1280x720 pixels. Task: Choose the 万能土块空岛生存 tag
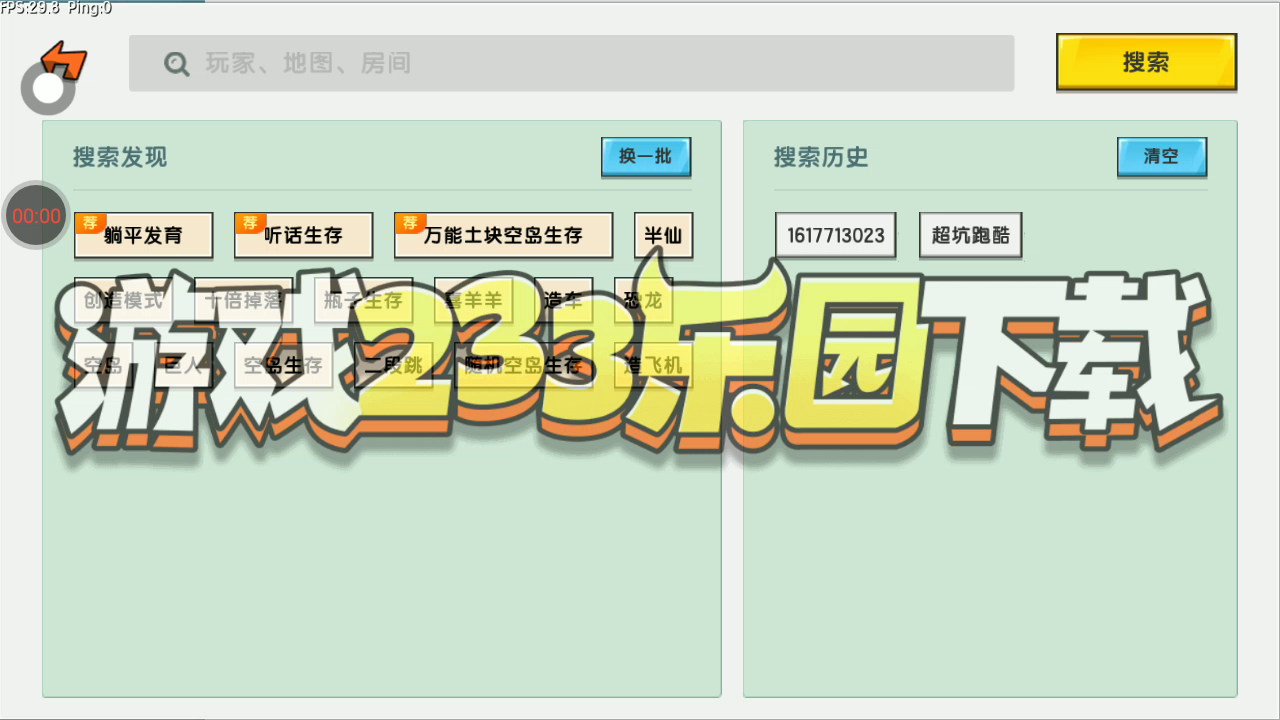click(503, 236)
